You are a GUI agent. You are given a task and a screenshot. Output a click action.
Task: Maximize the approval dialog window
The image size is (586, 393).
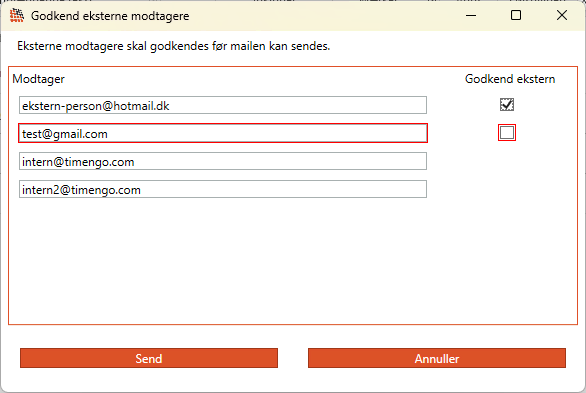click(516, 15)
